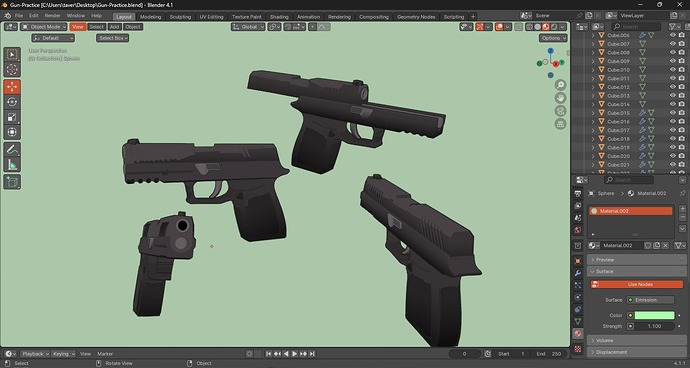Switch orthographic/perspective grid icon in viewport

[561, 124]
